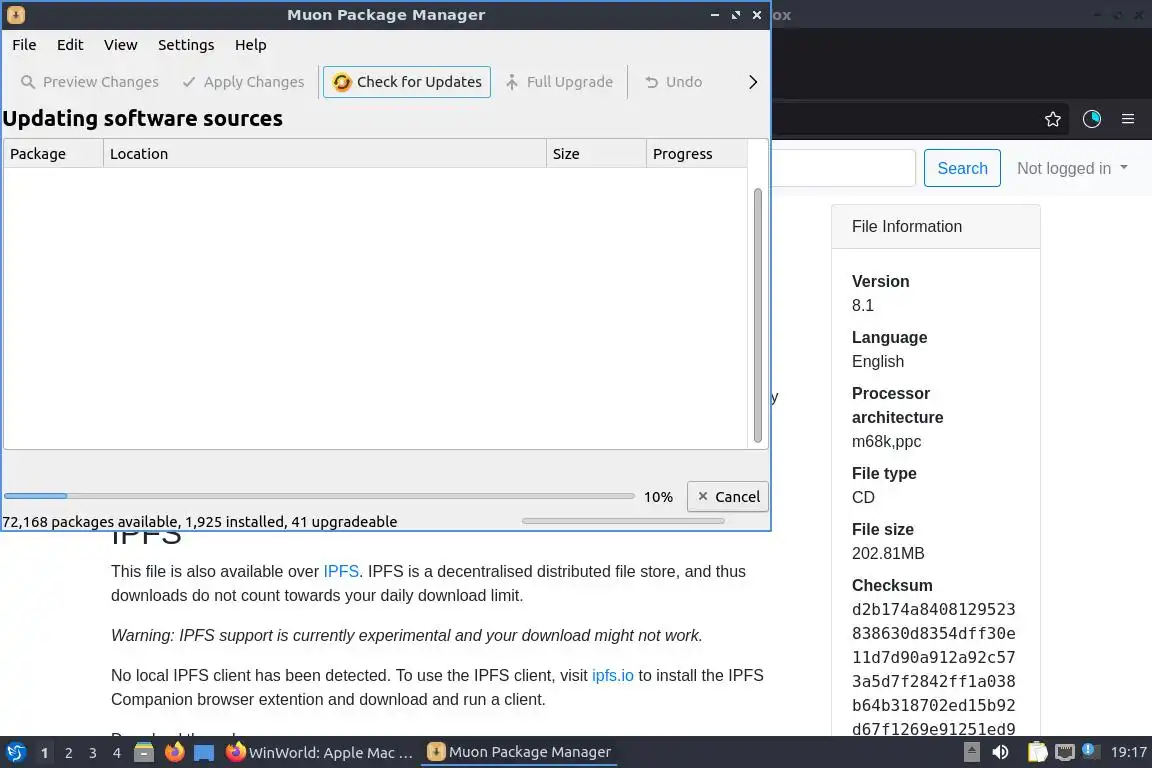The height and width of the screenshot is (768, 1152).
Task: Sort by Size column header
Action: [596, 154]
